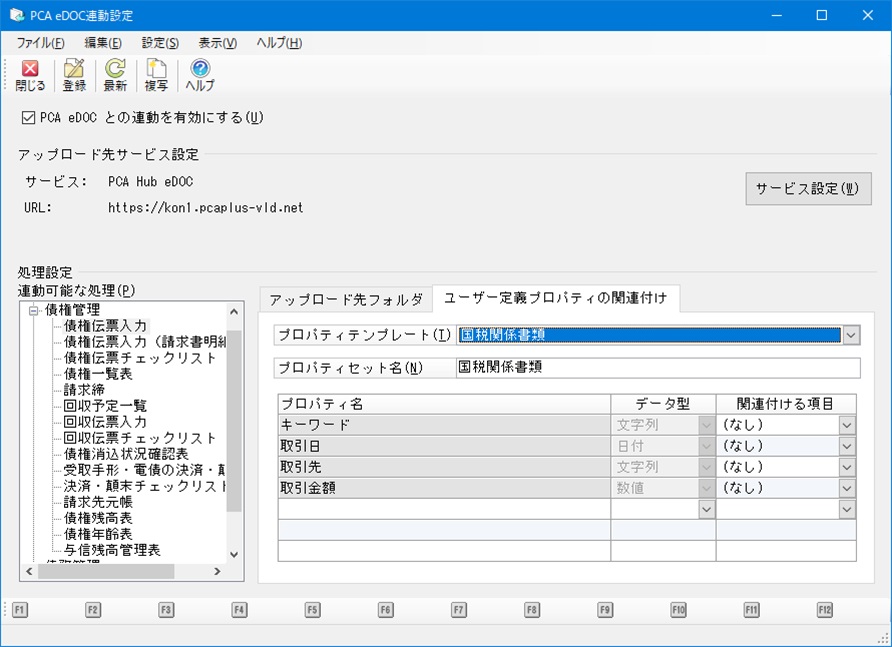
Task: Click the F12 function key icon
Action: (824, 610)
